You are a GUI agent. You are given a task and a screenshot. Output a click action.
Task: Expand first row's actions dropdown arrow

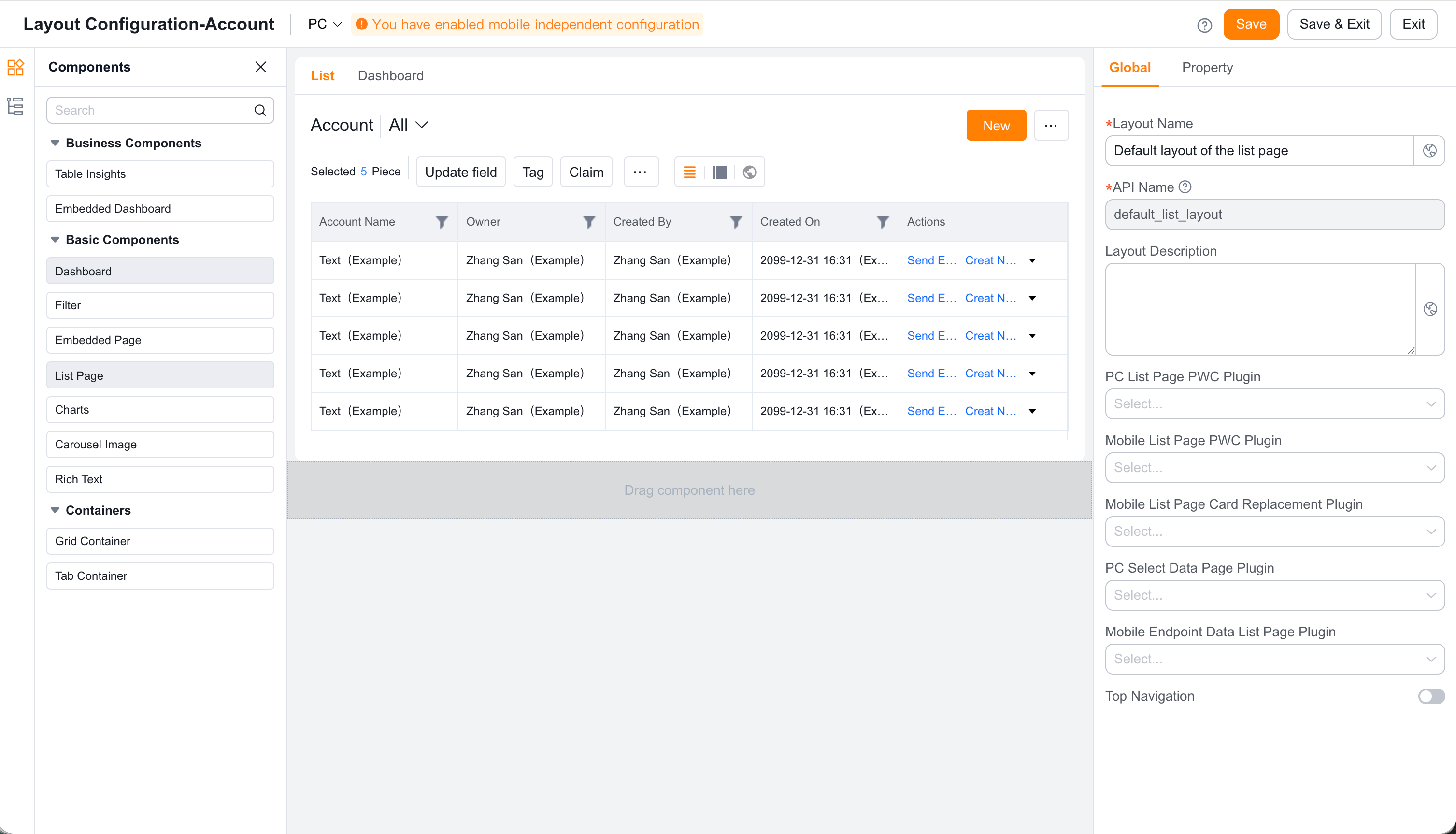click(1032, 260)
